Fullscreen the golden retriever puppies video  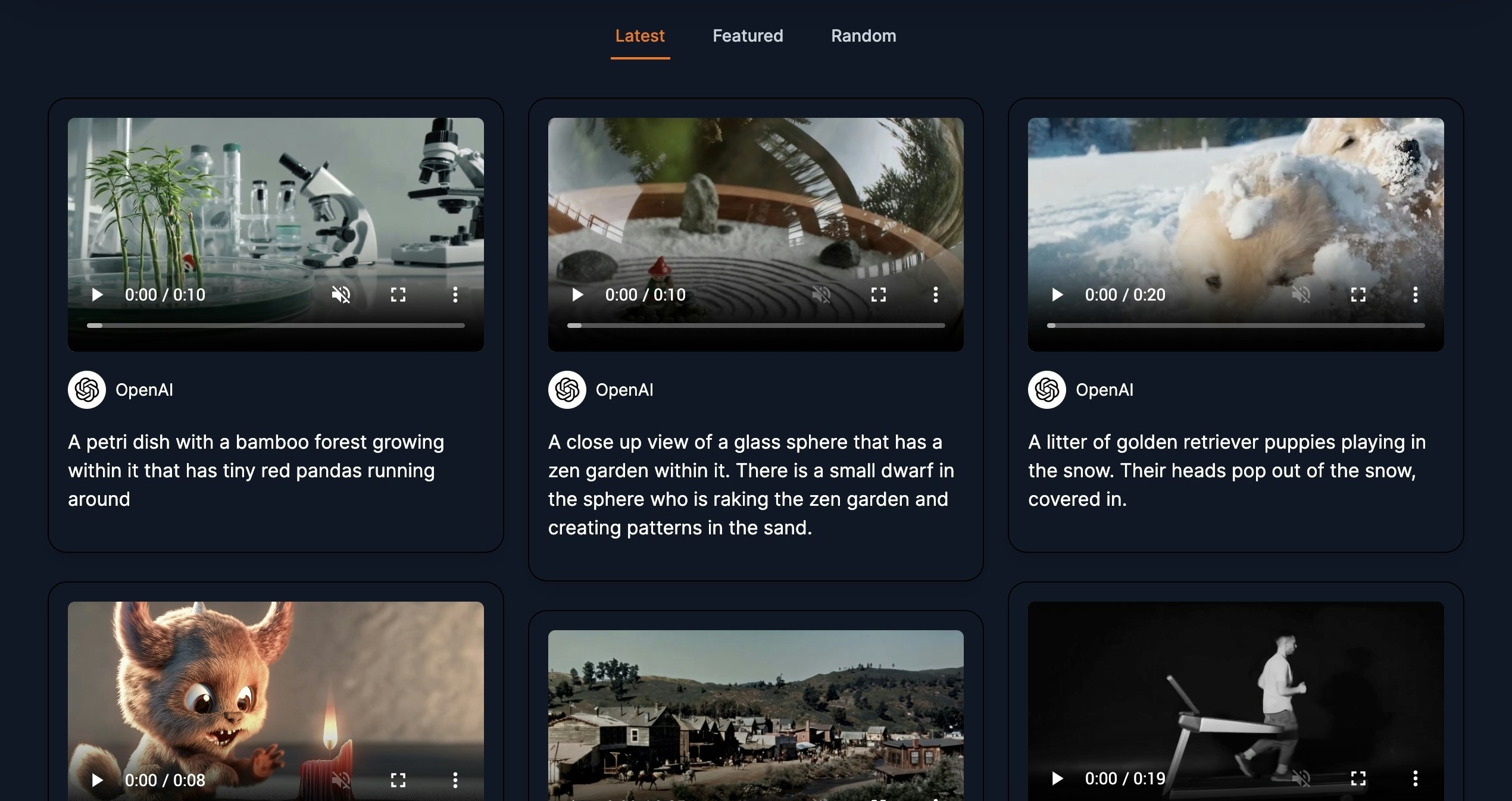coord(1358,295)
